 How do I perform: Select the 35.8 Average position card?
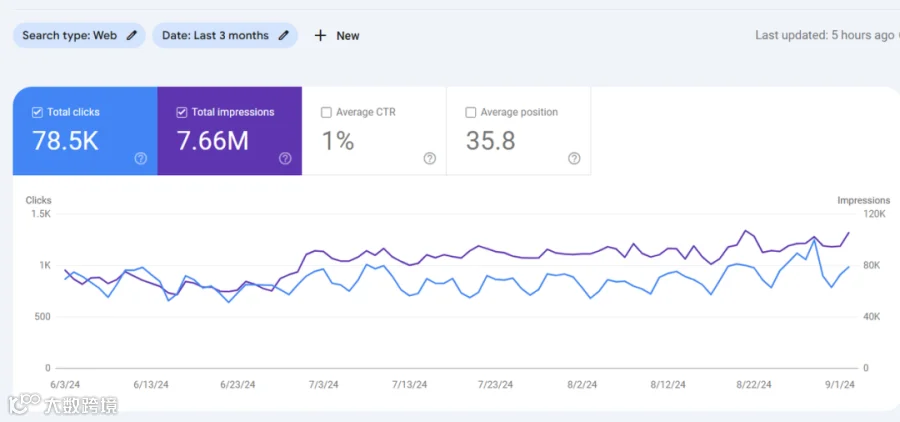click(x=519, y=131)
